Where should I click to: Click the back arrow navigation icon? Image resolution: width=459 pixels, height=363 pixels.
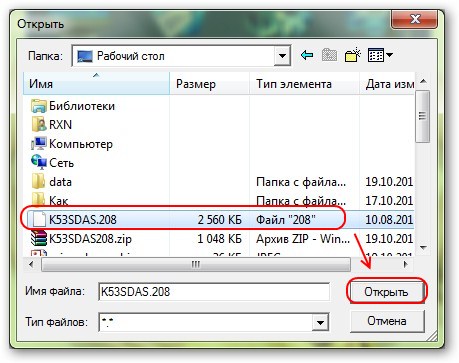(x=306, y=55)
